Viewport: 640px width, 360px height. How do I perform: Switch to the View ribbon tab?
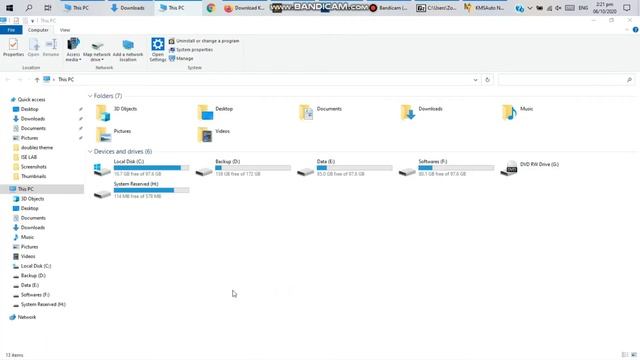pos(64,30)
